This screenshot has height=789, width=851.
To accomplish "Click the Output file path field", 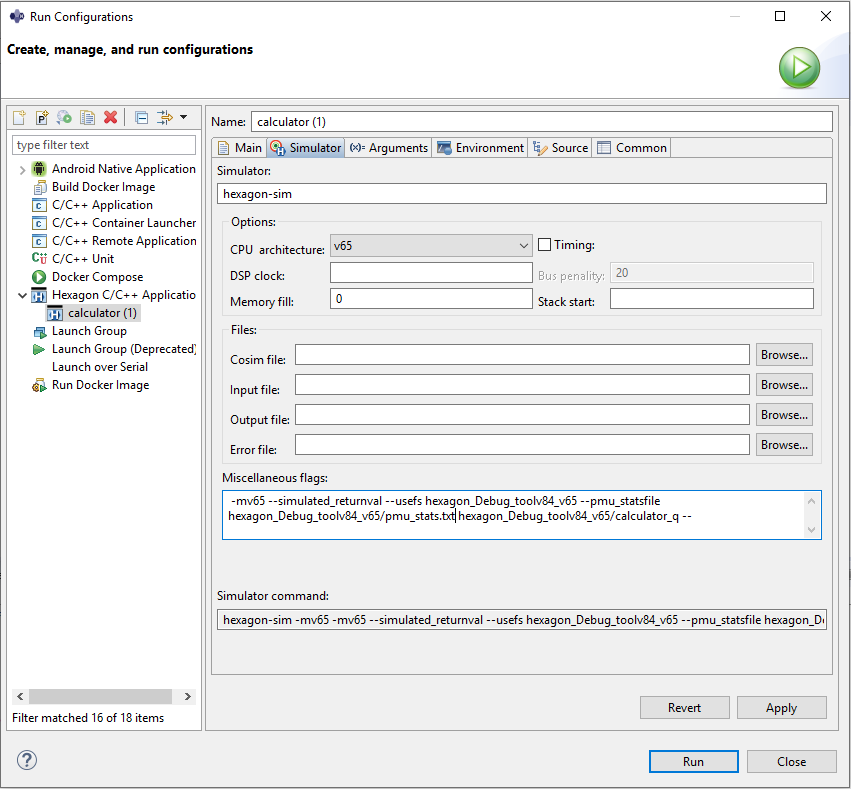I will (522, 415).
